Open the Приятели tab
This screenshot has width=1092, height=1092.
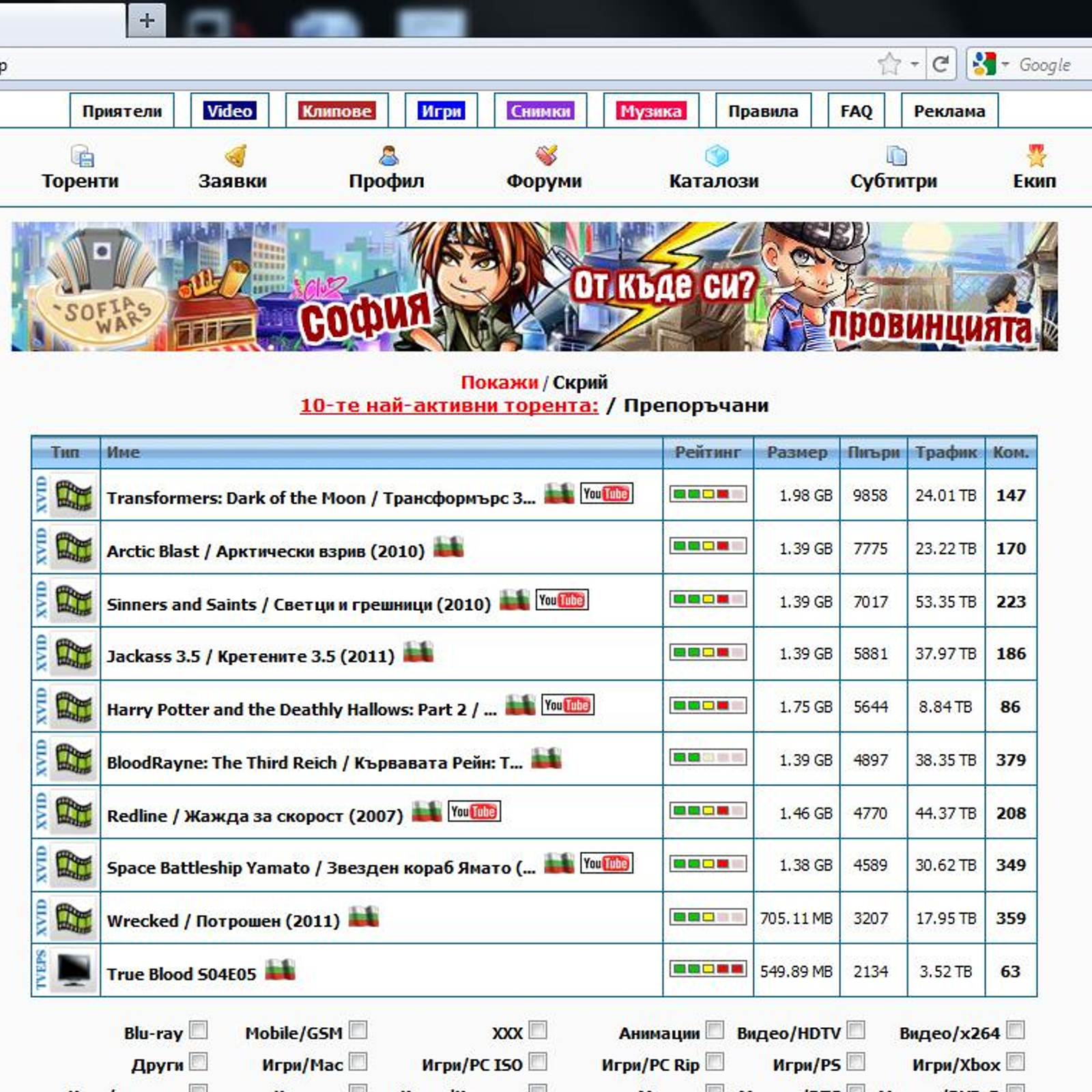[x=122, y=111]
